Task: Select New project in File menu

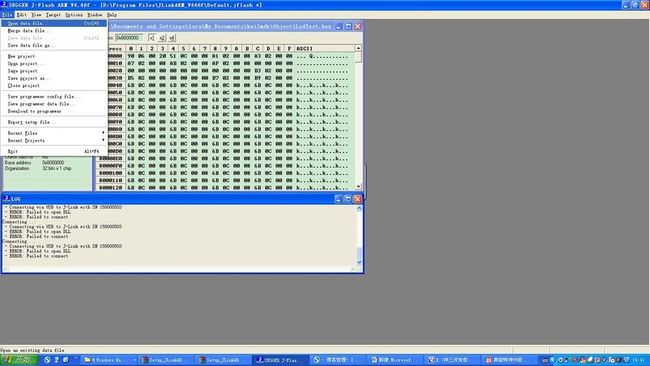Action: click(54, 56)
